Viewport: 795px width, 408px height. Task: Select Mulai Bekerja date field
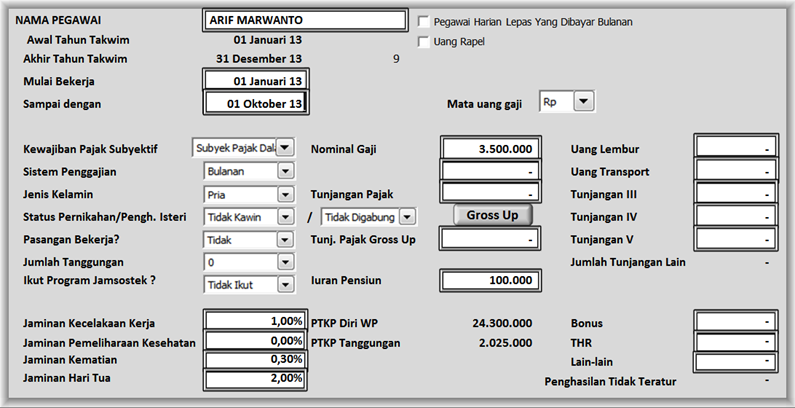256,81
